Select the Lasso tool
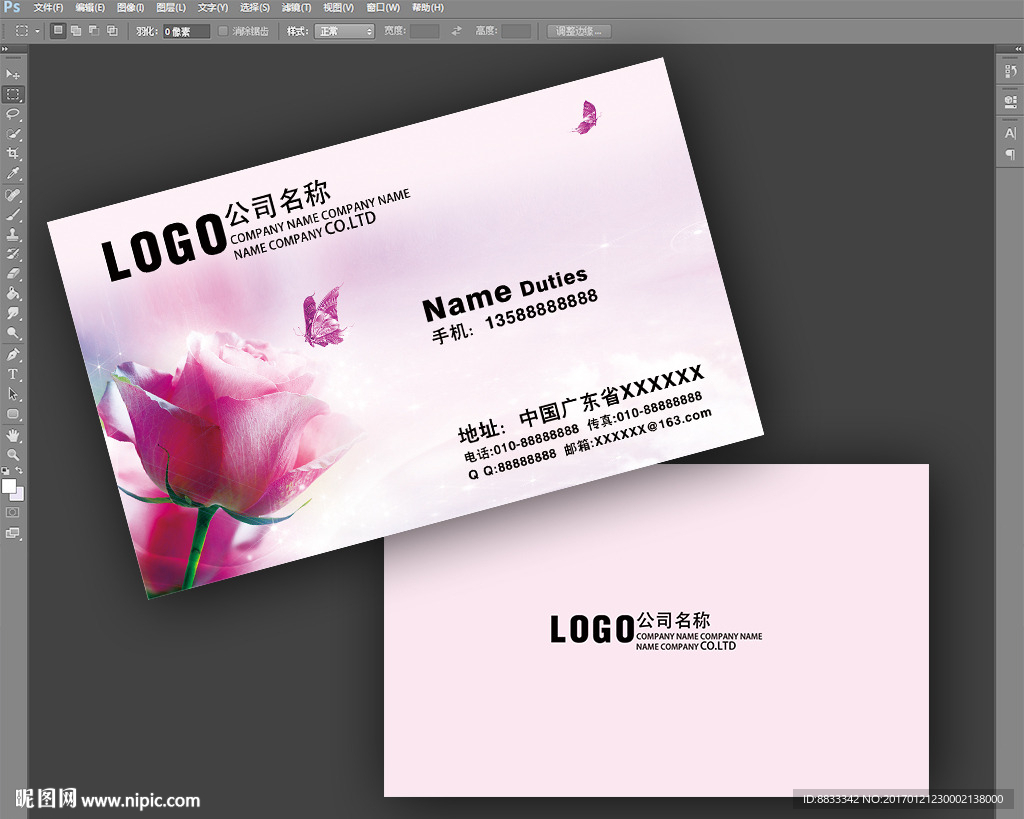1024x819 pixels. (x=13, y=114)
